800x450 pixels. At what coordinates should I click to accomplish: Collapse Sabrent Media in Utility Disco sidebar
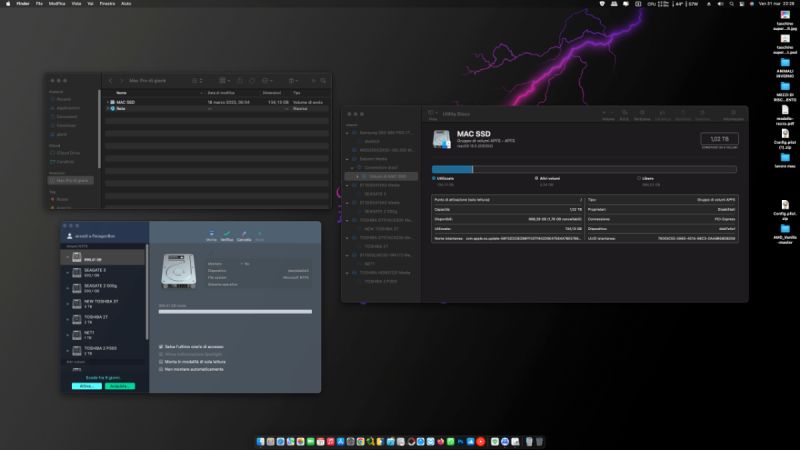point(347,159)
